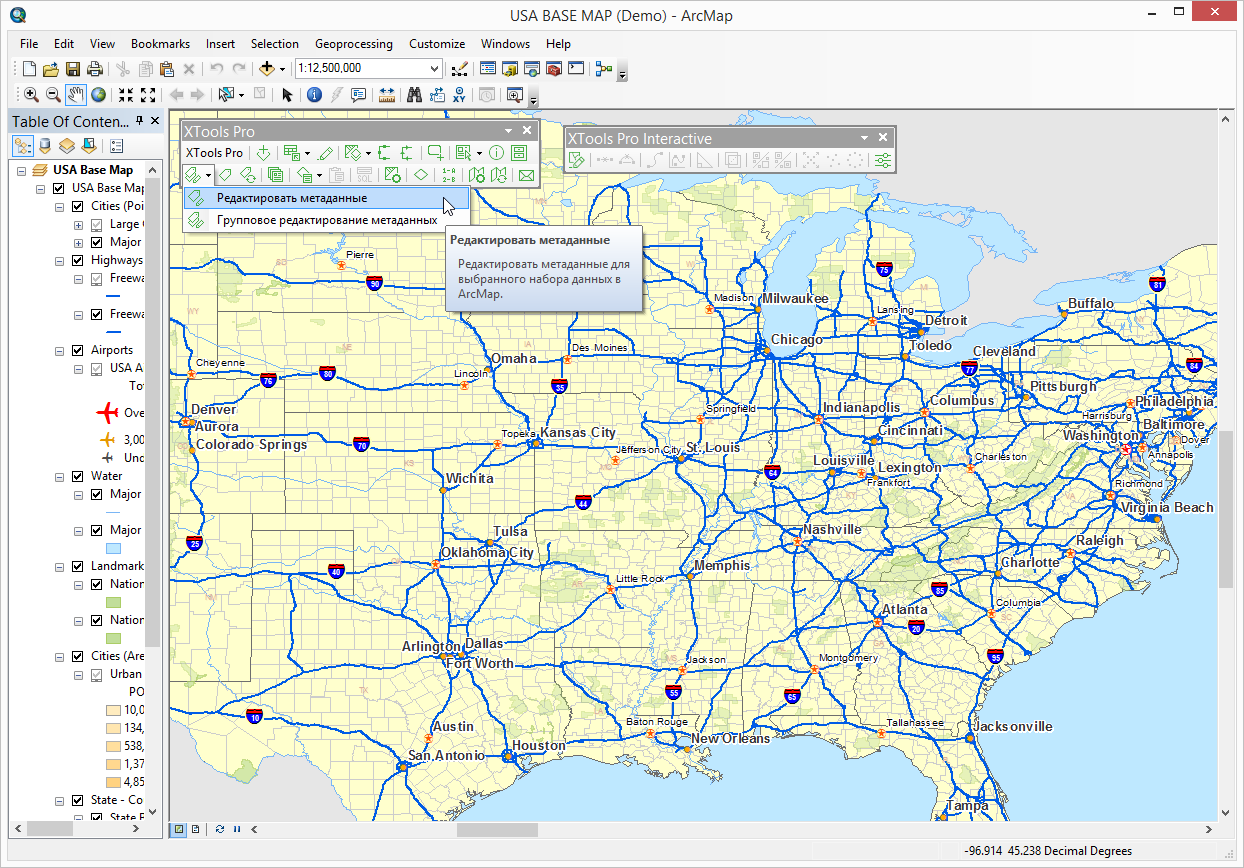Click the XTools Pro info icon
This screenshot has width=1244, height=868.
496,153
